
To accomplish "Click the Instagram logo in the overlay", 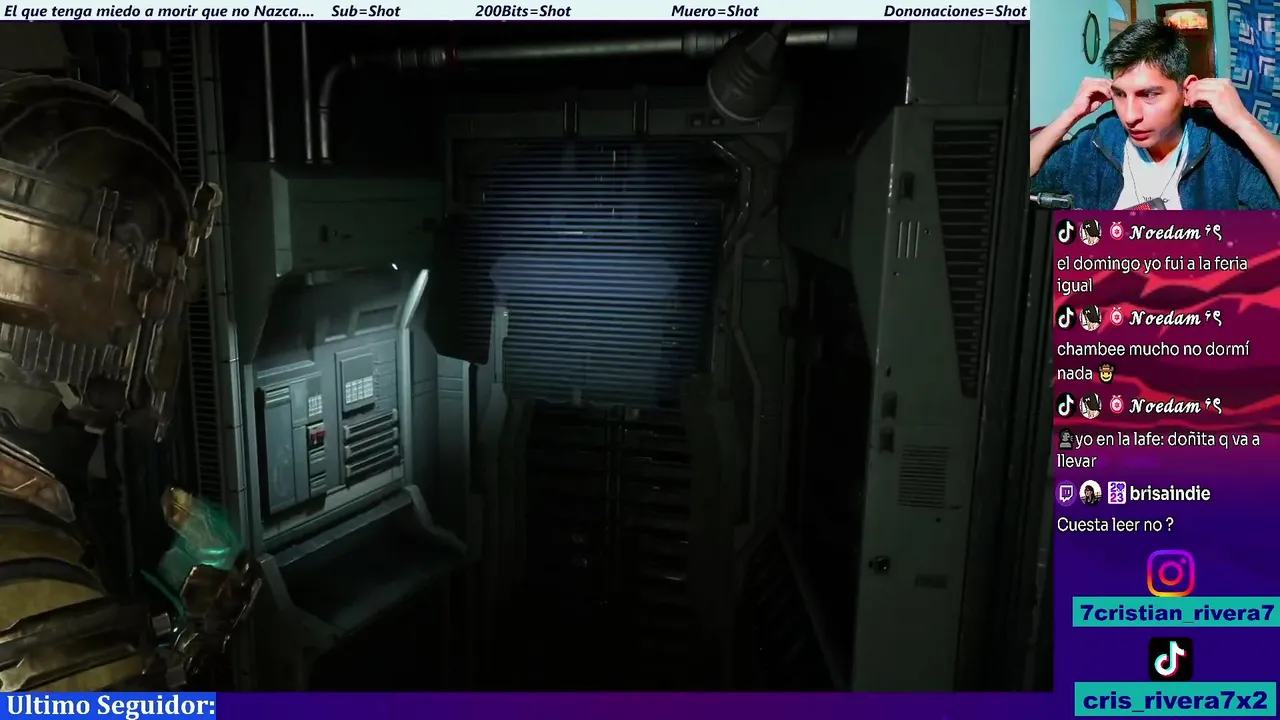I will (1170, 574).
